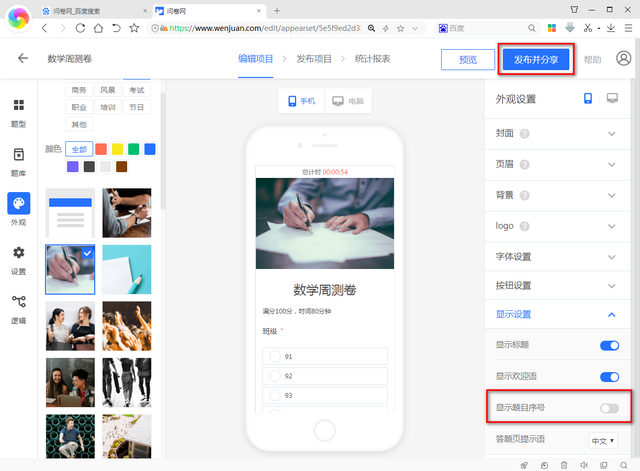The height and width of the screenshot is (471, 640).
Task: Turn off the 显示欢迎语 toggle
Action: click(x=609, y=377)
